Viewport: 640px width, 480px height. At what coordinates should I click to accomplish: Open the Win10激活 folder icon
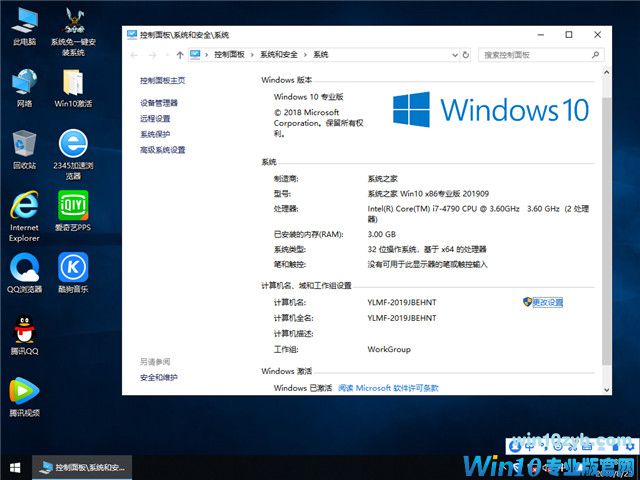(x=73, y=88)
